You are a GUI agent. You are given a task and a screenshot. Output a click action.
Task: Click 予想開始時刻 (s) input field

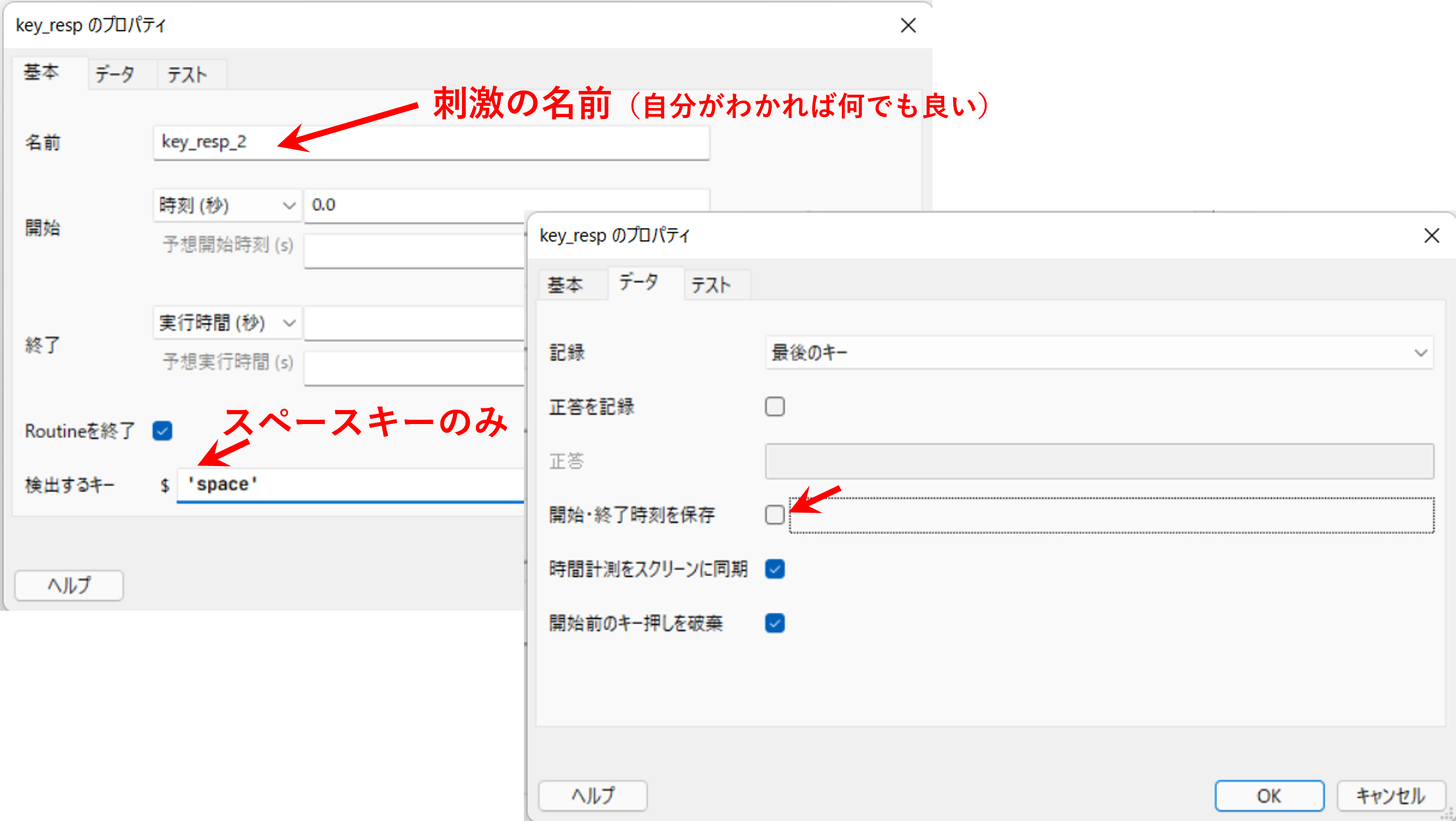click(x=415, y=251)
